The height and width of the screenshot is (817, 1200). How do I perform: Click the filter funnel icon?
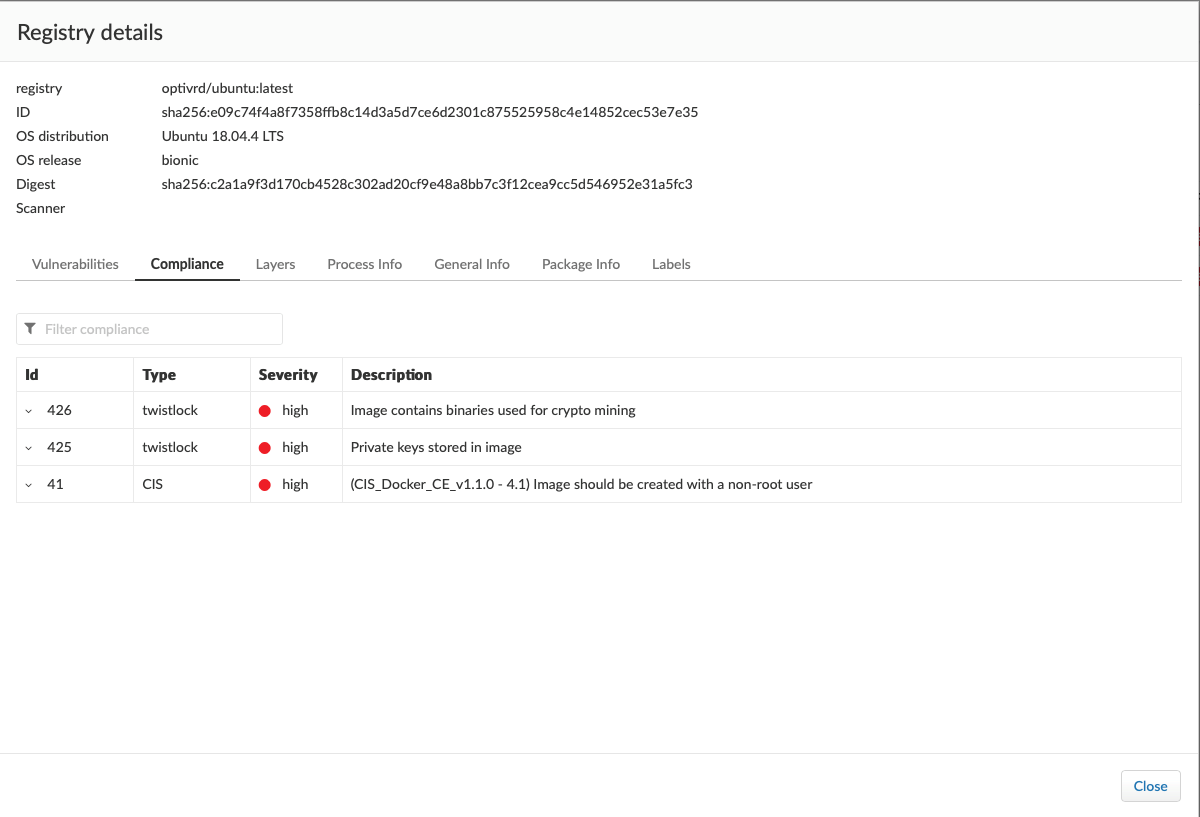coord(31,329)
